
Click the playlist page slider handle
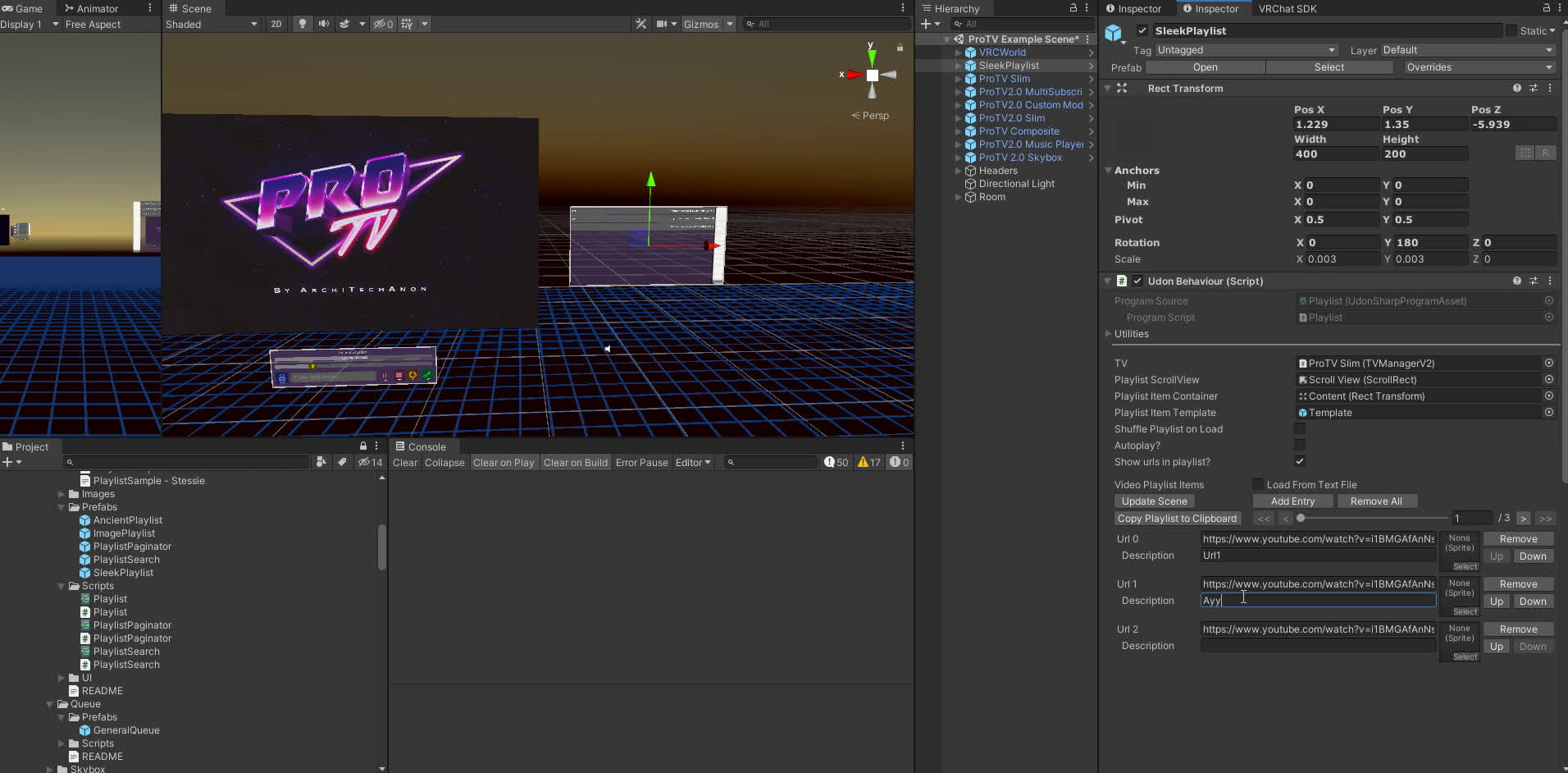pyautogui.click(x=1301, y=518)
